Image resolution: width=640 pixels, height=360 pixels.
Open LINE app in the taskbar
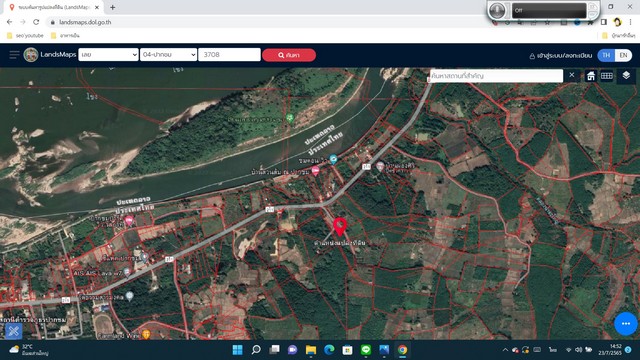tap(366, 350)
